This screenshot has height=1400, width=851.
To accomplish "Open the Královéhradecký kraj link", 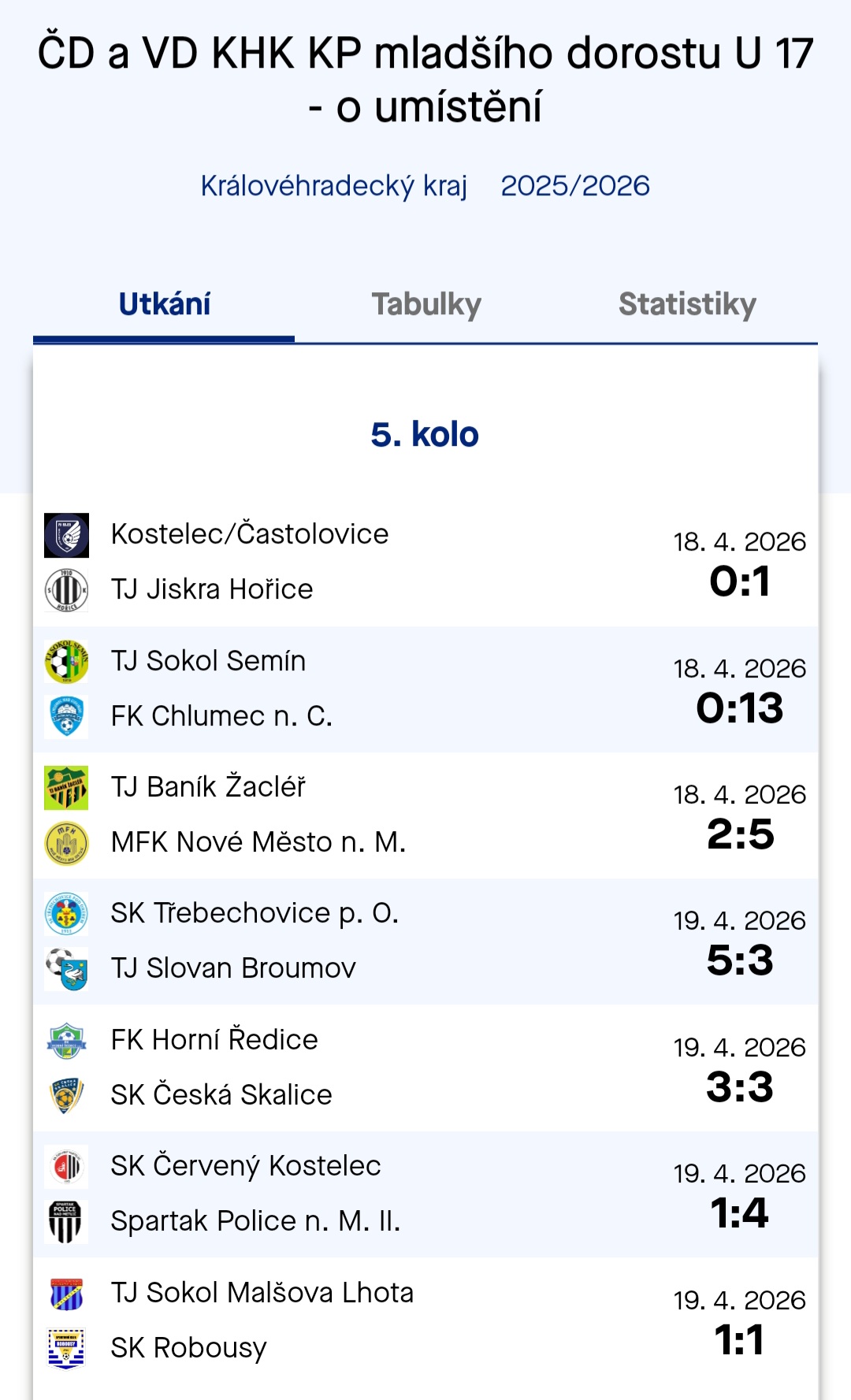I will [x=334, y=186].
